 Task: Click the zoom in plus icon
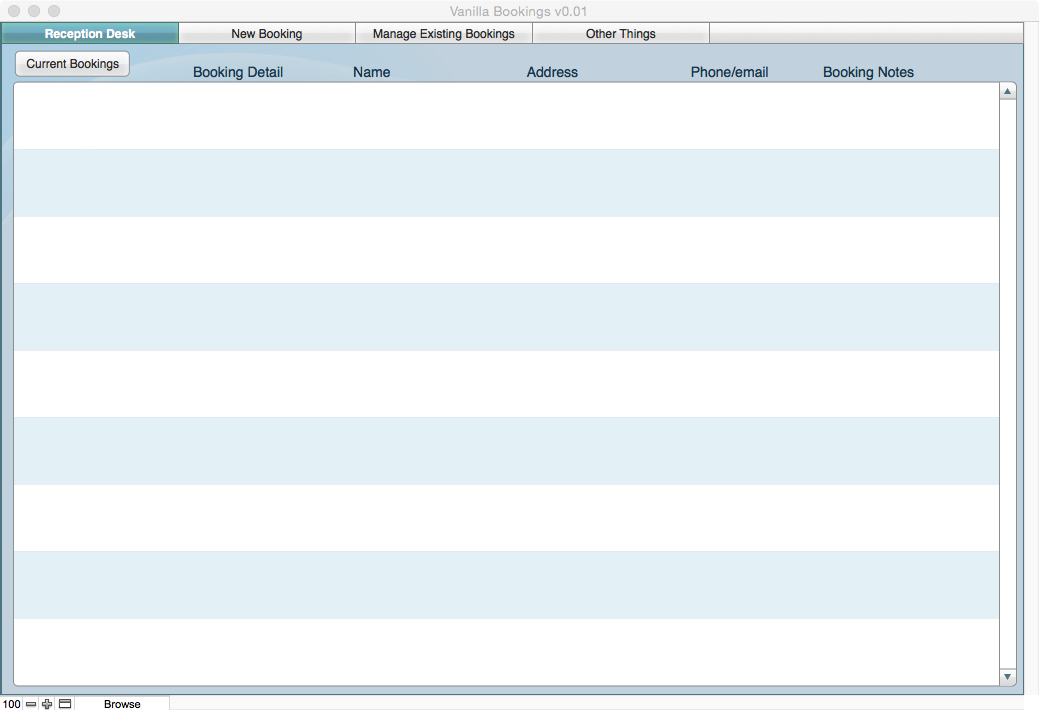coord(47,704)
